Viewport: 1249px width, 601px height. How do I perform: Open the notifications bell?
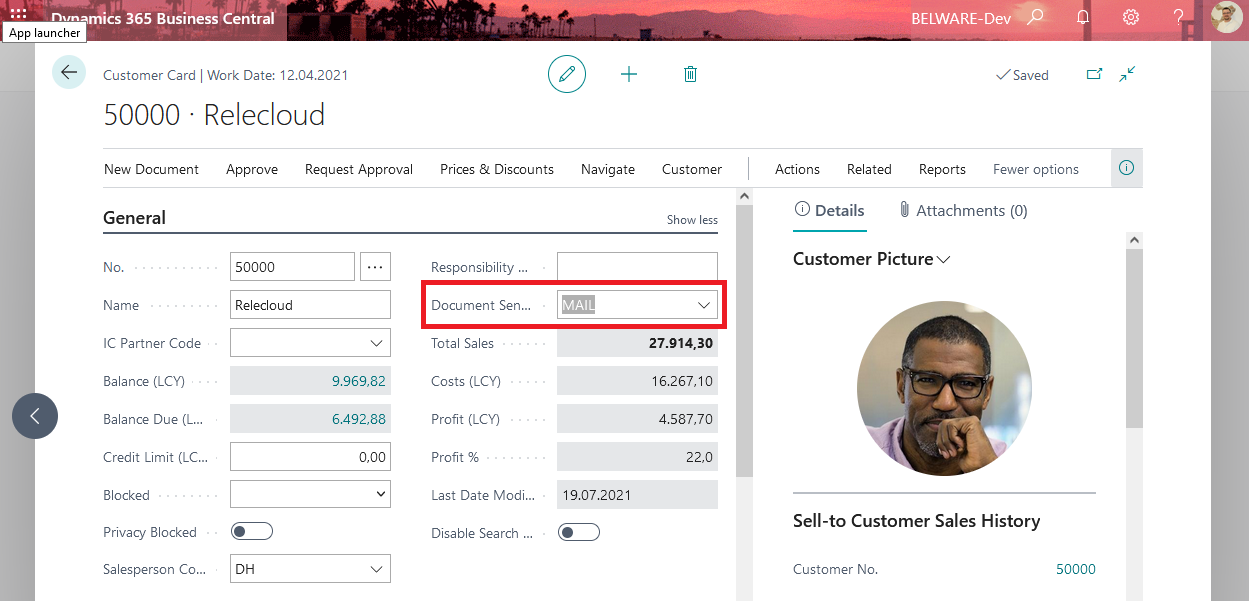[1083, 17]
